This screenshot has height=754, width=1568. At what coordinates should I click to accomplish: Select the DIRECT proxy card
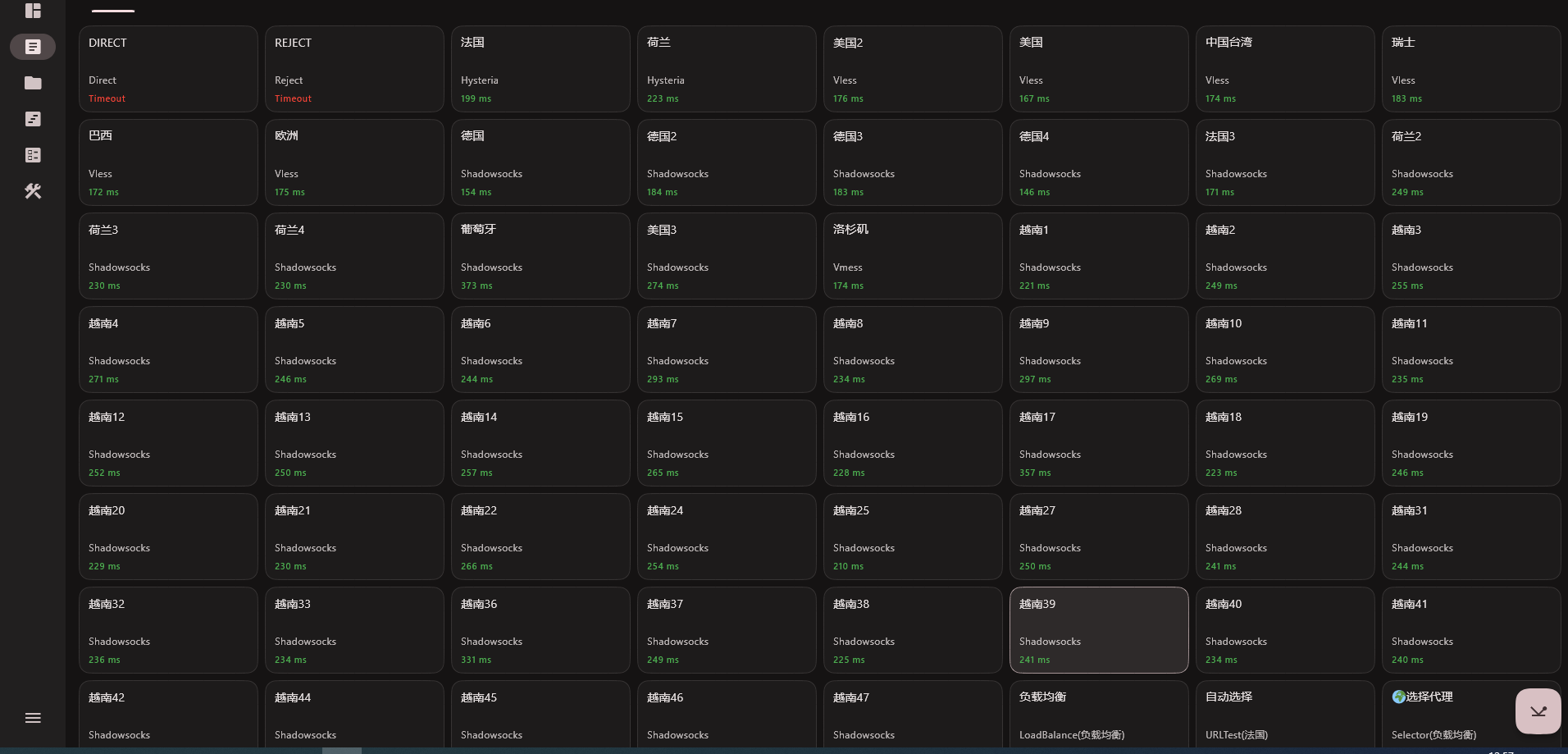[x=168, y=69]
